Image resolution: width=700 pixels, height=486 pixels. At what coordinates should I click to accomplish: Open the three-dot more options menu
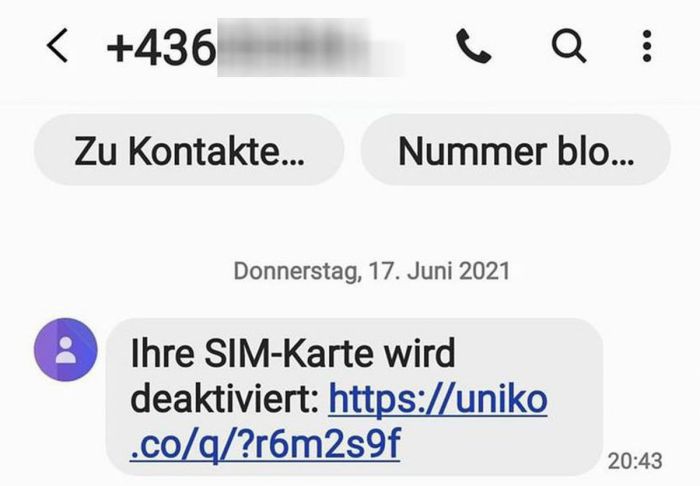click(x=647, y=46)
